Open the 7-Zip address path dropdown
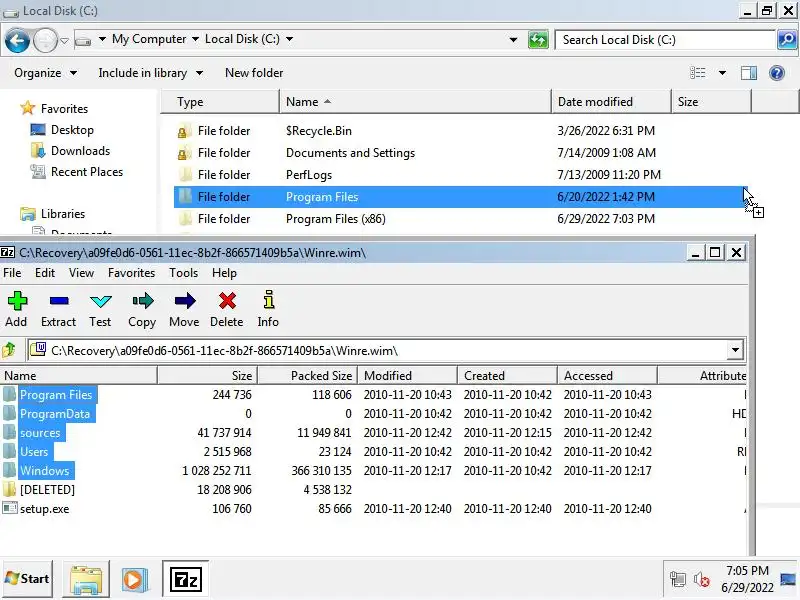The width and height of the screenshot is (800, 600). pos(735,350)
